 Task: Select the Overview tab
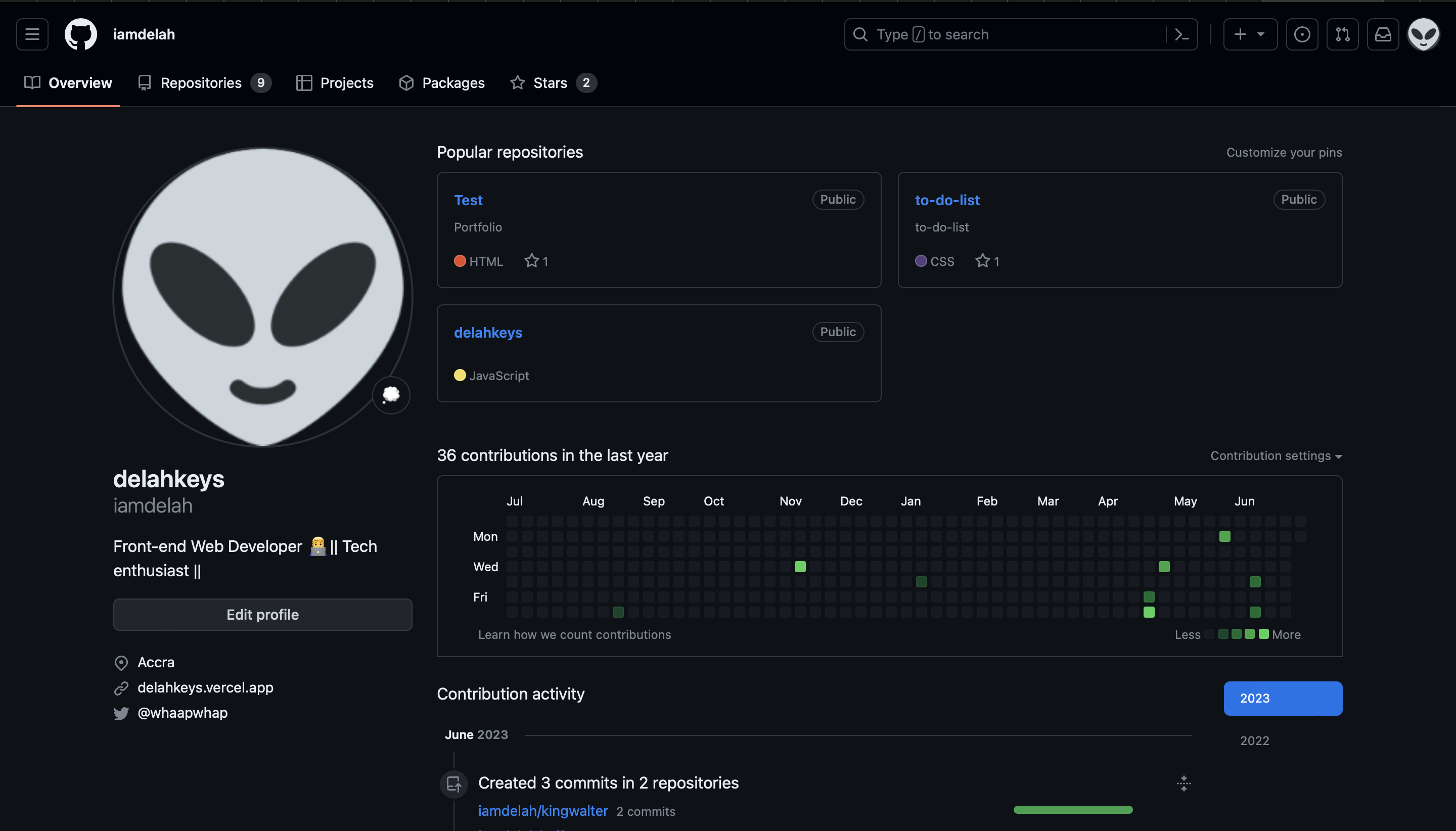click(x=68, y=83)
